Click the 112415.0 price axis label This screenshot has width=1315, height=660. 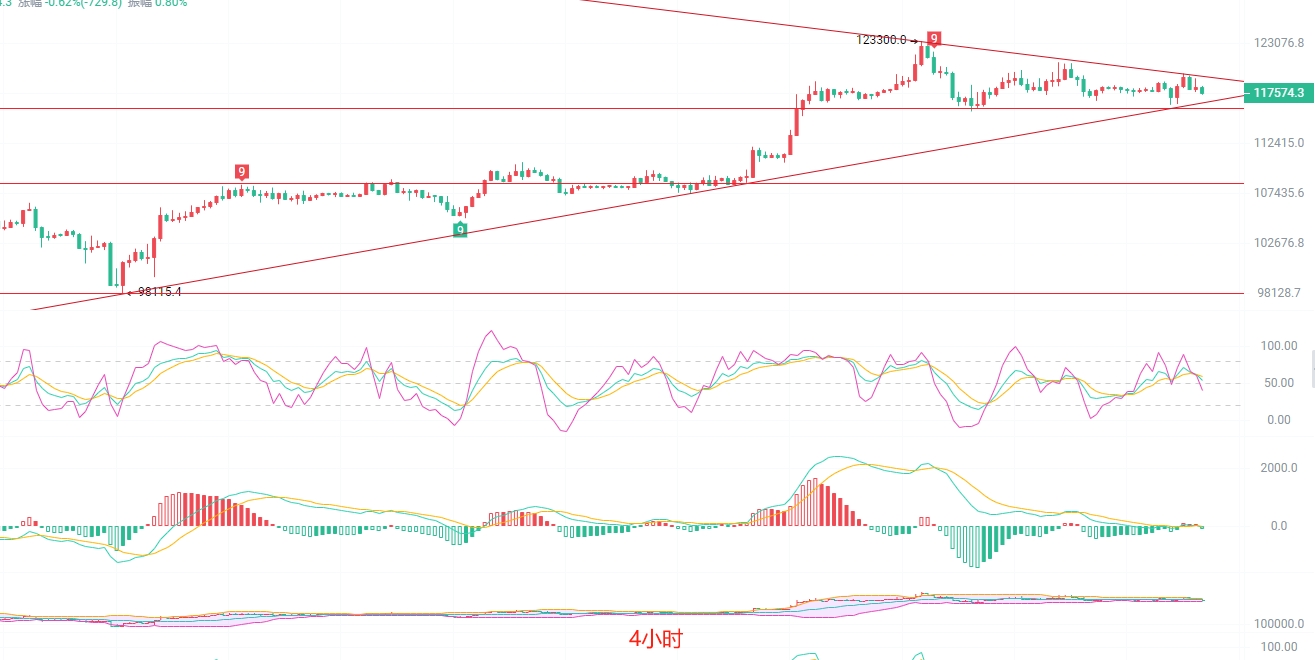click(1278, 143)
